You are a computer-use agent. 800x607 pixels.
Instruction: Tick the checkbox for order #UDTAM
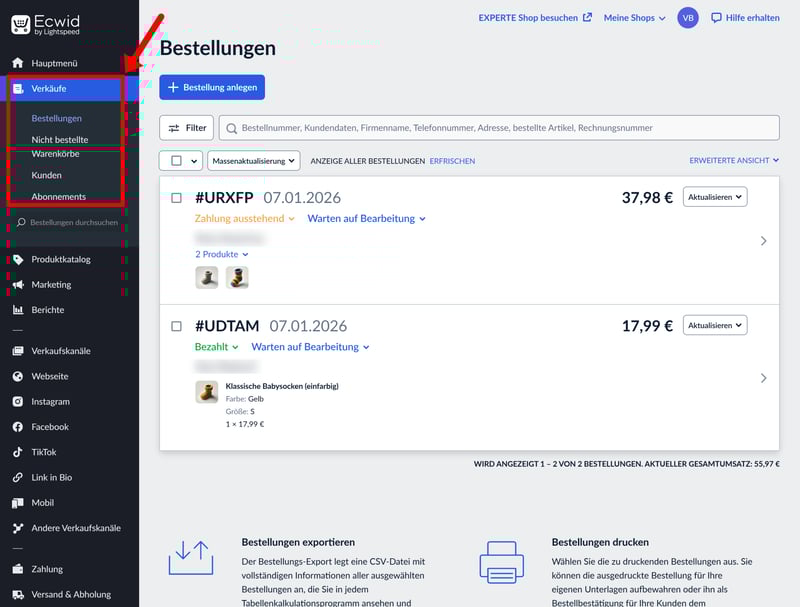(177, 326)
